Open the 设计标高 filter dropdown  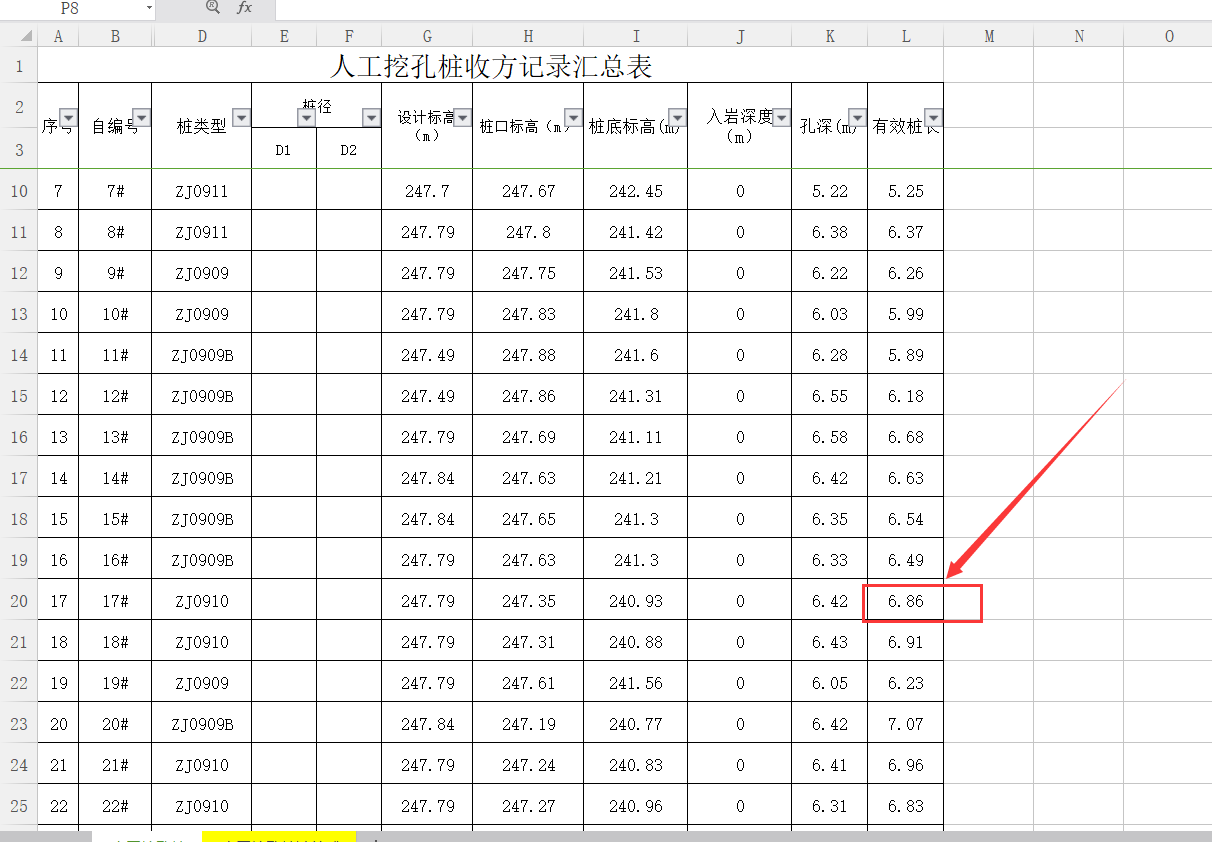461,118
